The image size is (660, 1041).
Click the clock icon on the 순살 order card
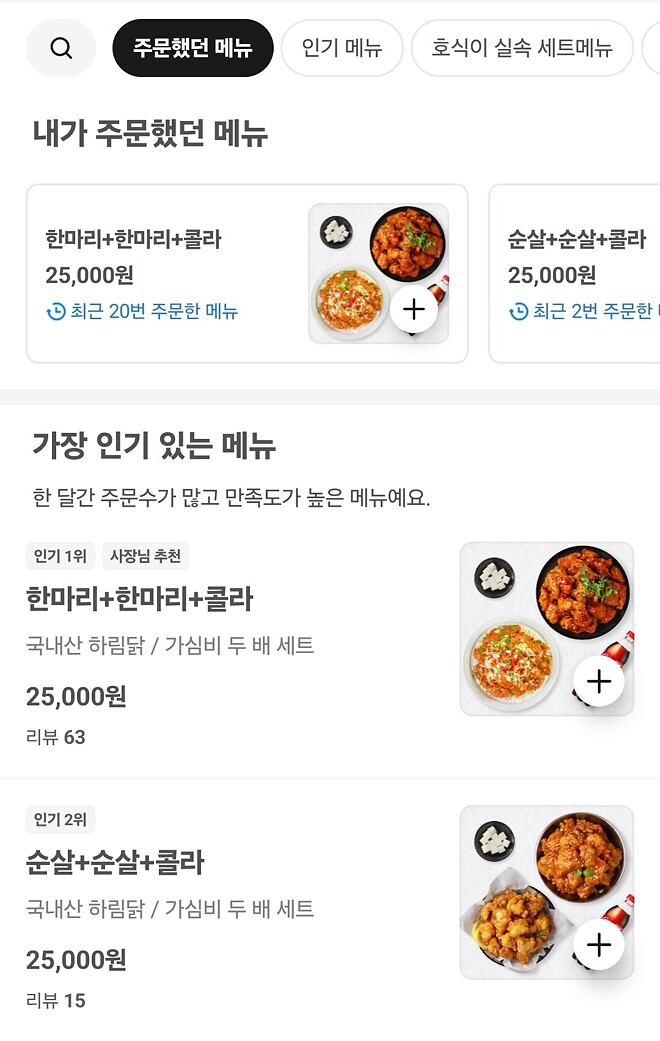click(x=516, y=313)
